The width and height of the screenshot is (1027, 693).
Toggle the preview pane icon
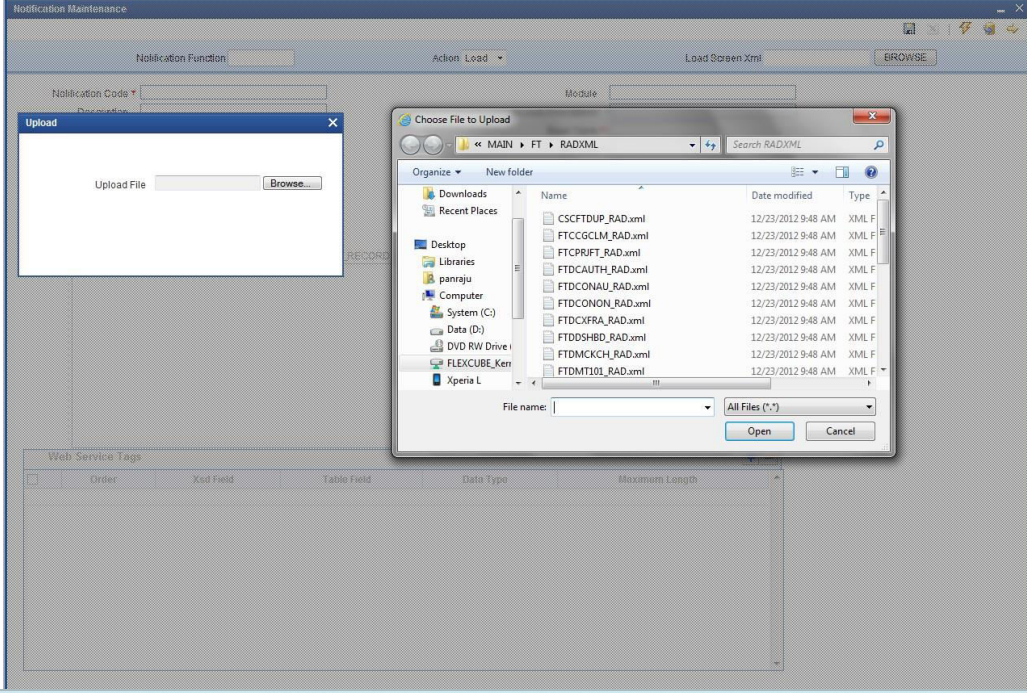point(842,172)
